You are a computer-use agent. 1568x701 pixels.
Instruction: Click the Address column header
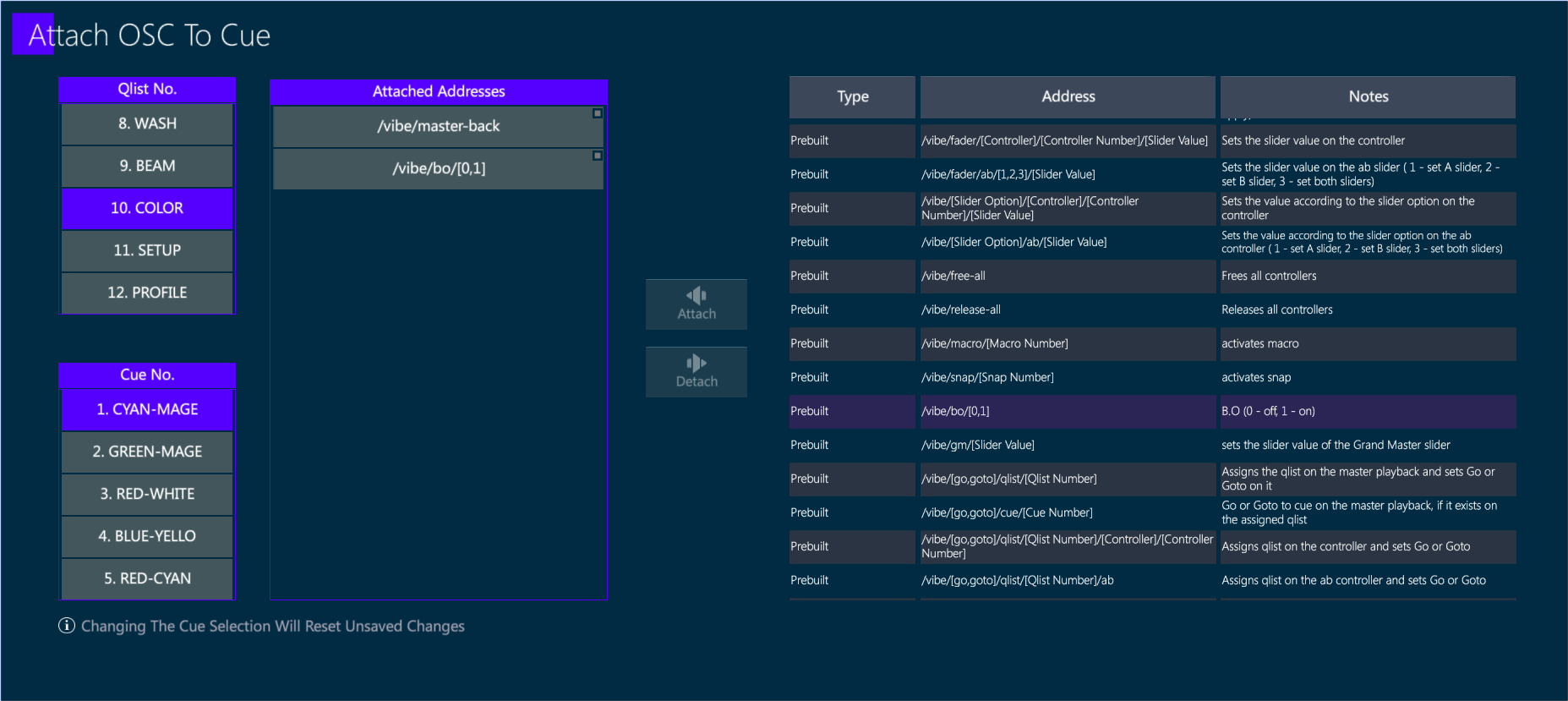click(1068, 96)
